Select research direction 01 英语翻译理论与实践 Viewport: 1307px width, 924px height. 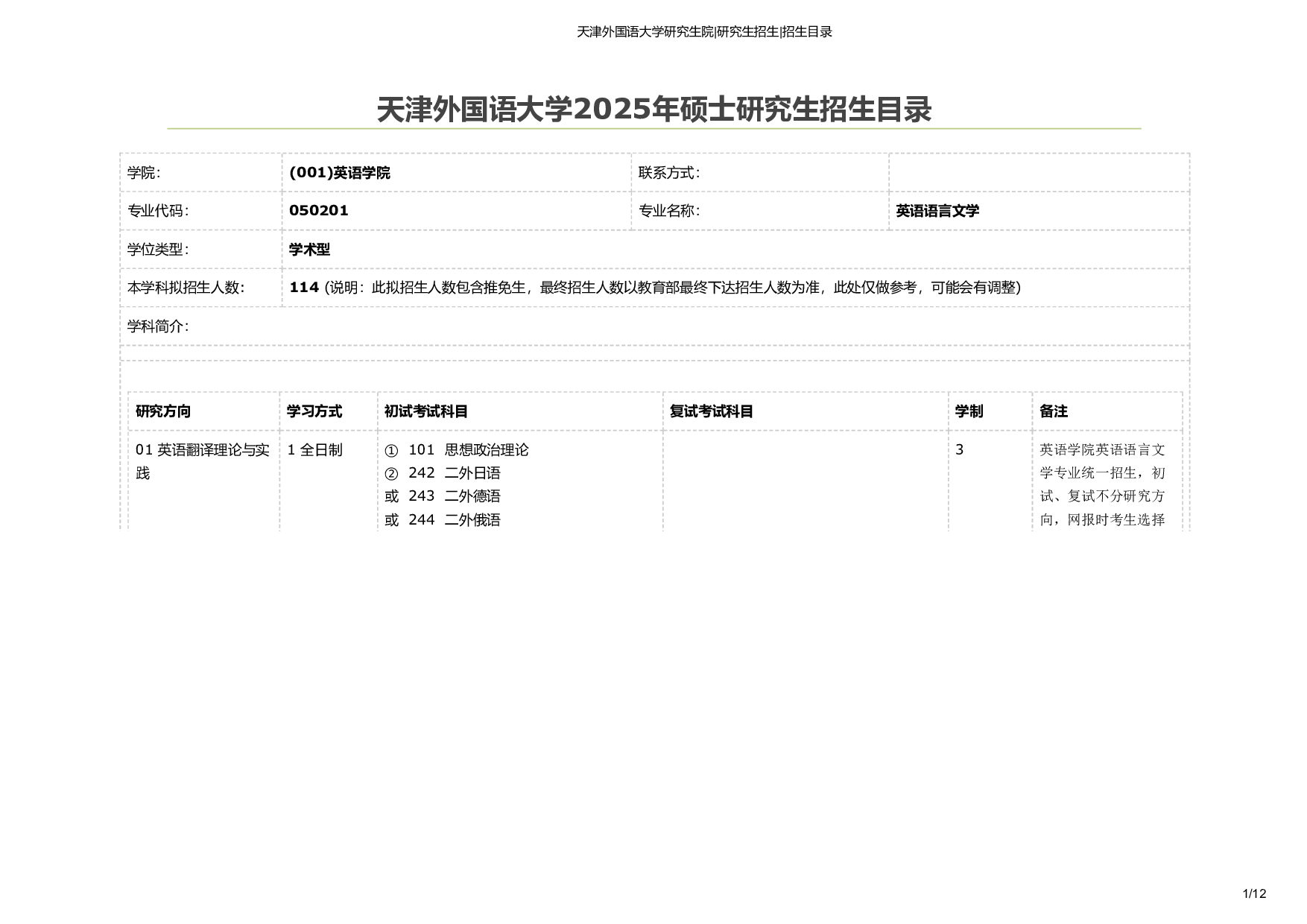click(203, 461)
